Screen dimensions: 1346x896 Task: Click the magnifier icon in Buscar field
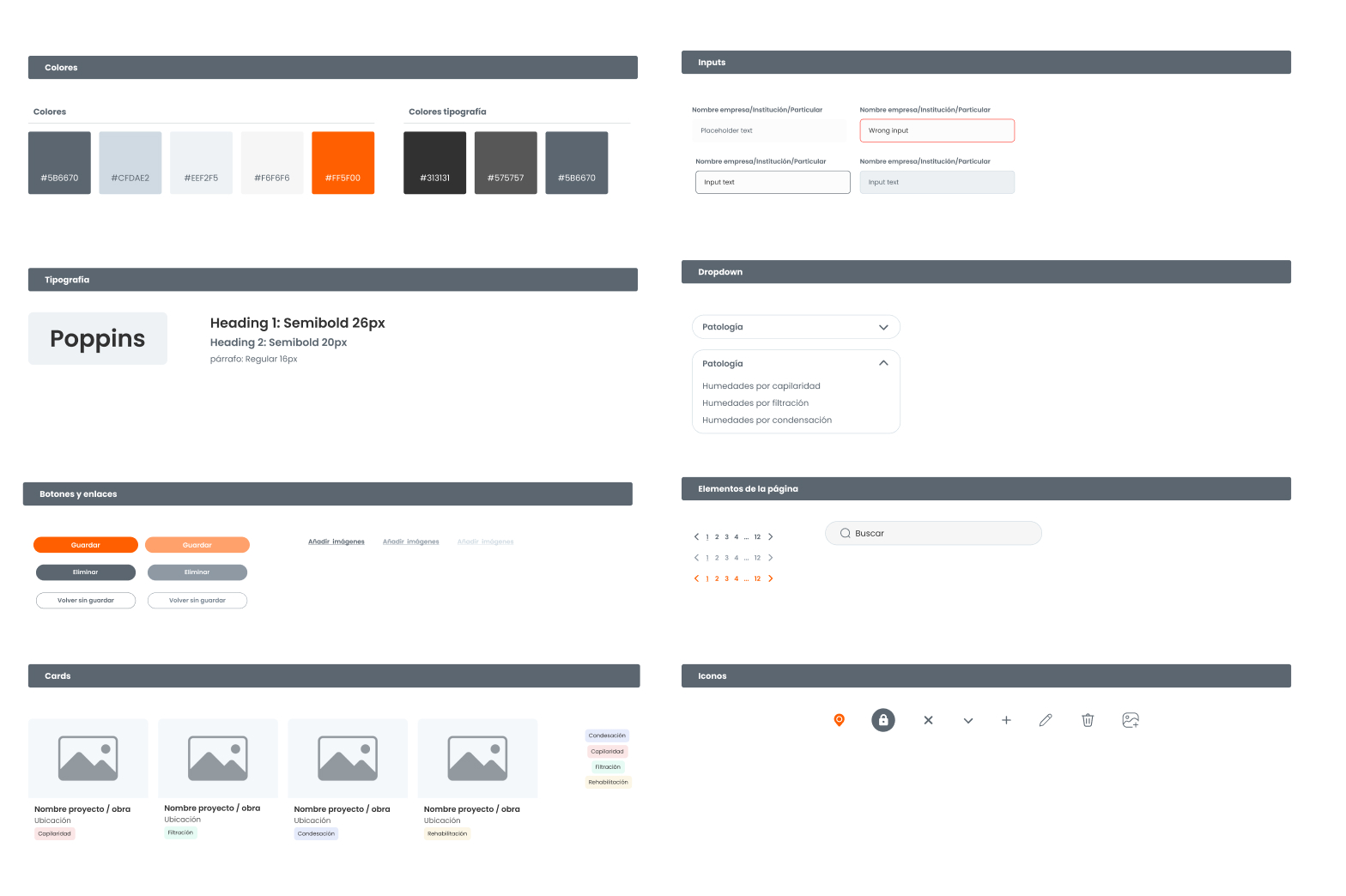[x=845, y=534]
